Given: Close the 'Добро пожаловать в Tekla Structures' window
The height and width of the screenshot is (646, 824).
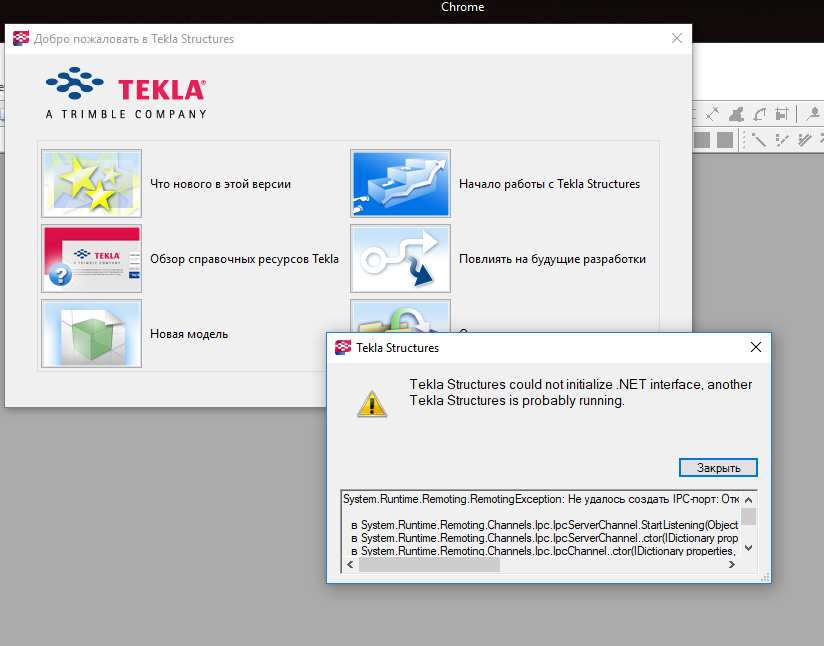Looking at the screenshot, I should pos(677,38).
